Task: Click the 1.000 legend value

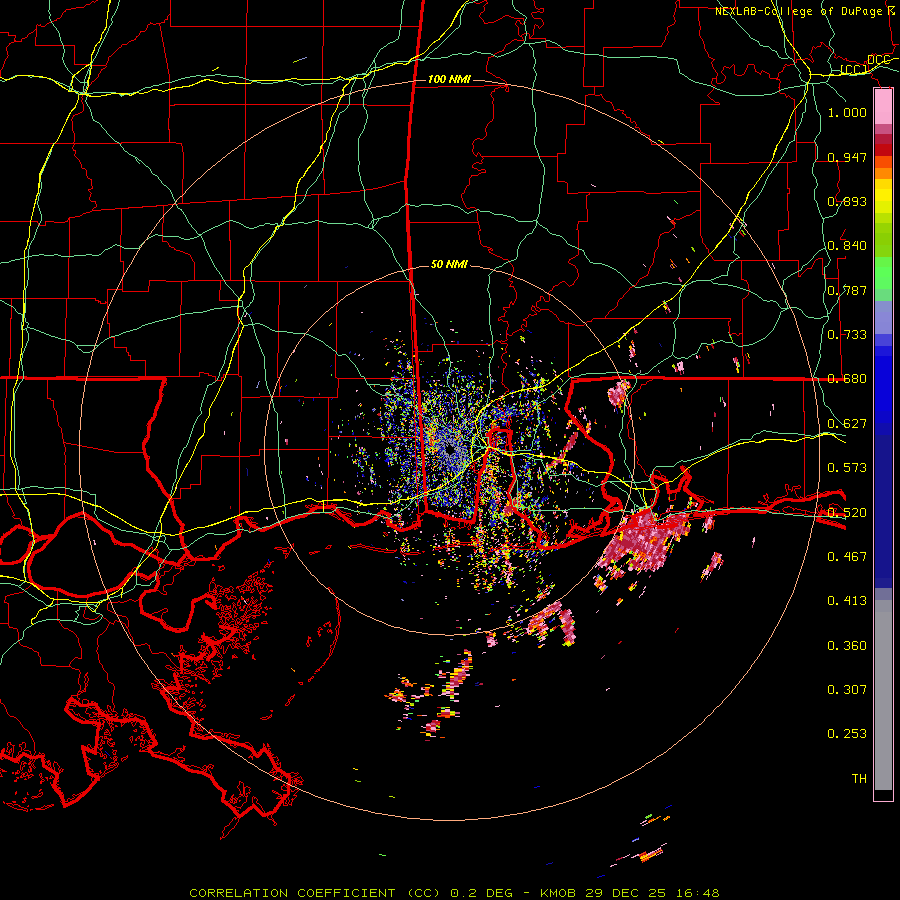Action: pyautogui.click(x=847, y=112)
